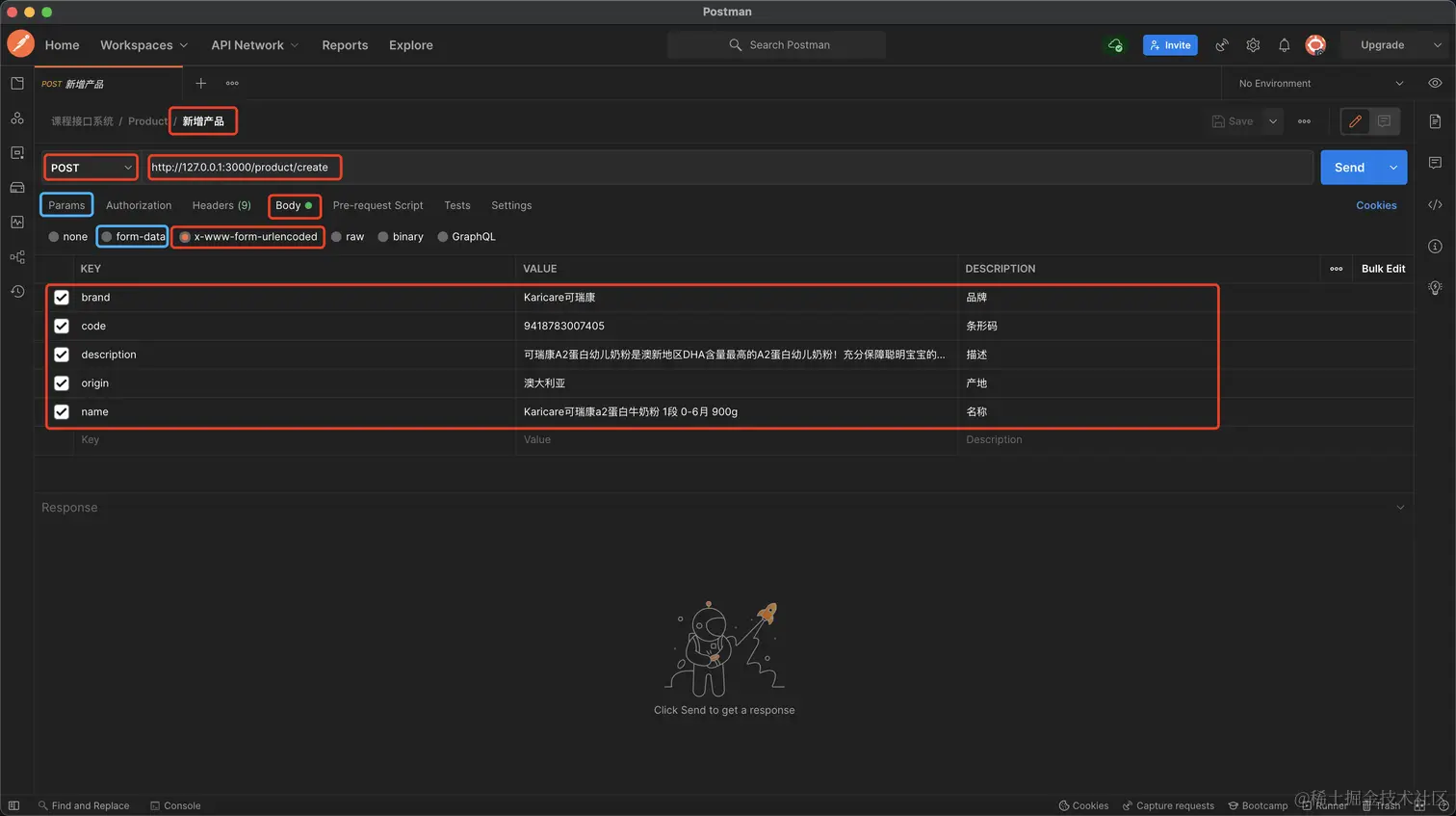Open the environment quick look eye icon
Image resolution: width=1456 pixels, height=816 pixels.
[x=1435, y=84]
